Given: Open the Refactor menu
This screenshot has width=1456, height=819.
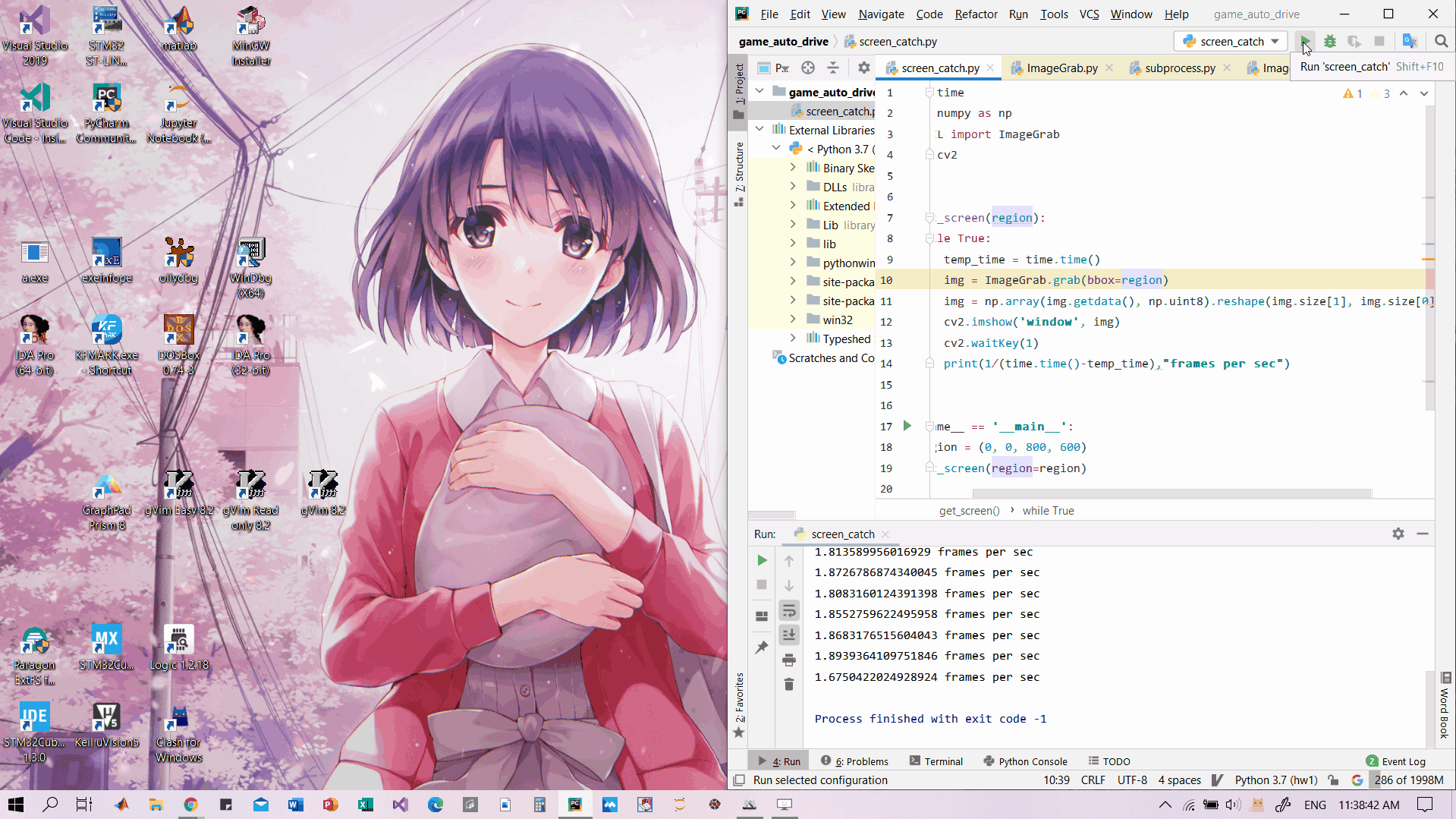Looking at the screenshot, I should (976, 14).
